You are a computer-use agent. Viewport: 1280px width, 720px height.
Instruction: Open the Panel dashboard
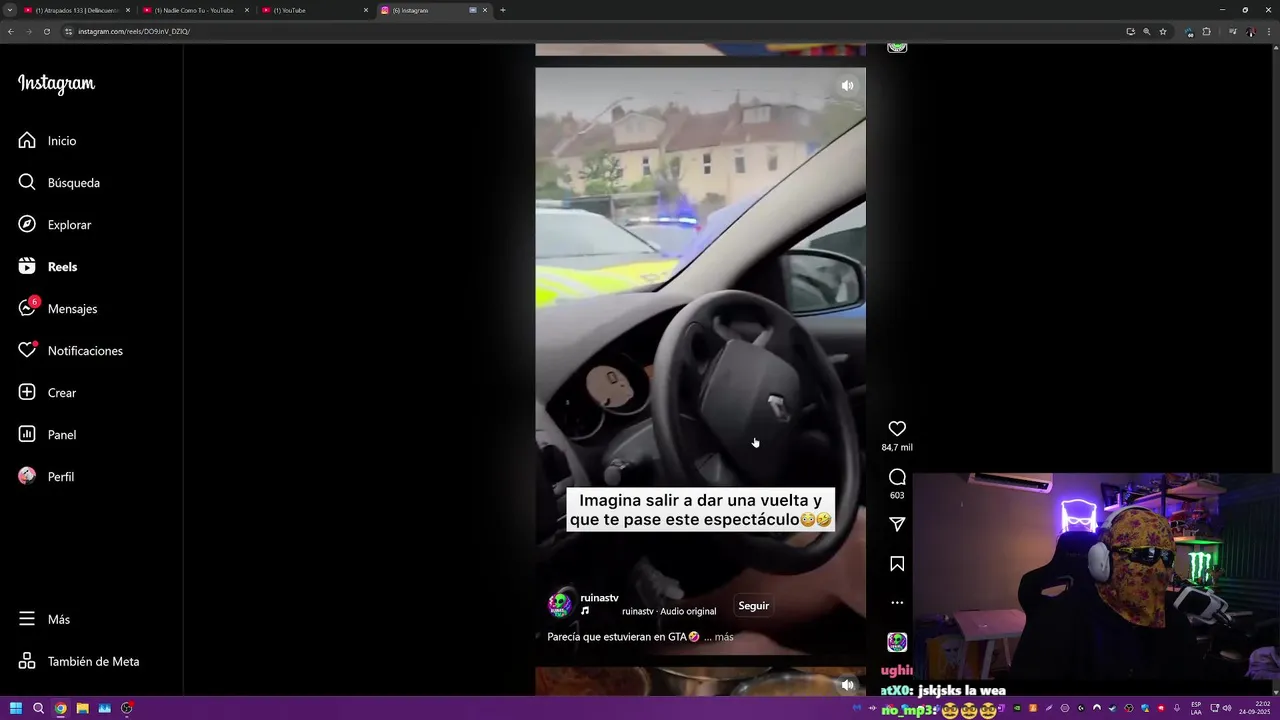(47, 435)
